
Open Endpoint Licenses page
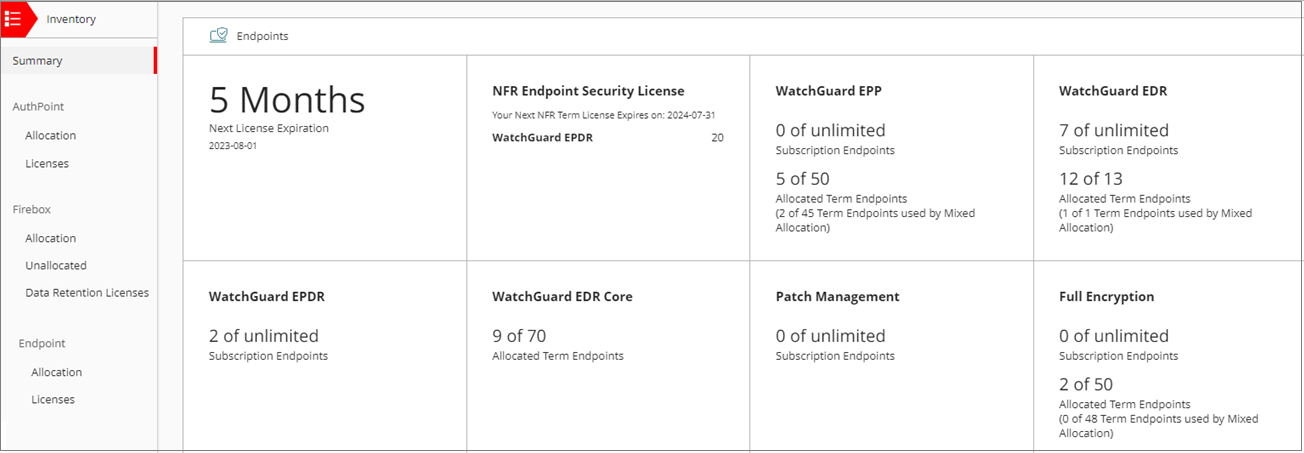click(x=53, y=400)
